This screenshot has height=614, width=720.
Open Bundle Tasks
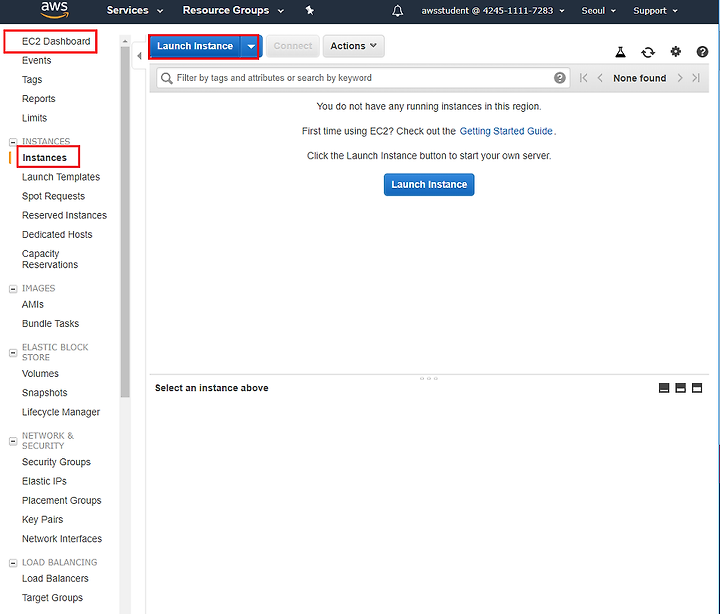(x=50, y=324)
